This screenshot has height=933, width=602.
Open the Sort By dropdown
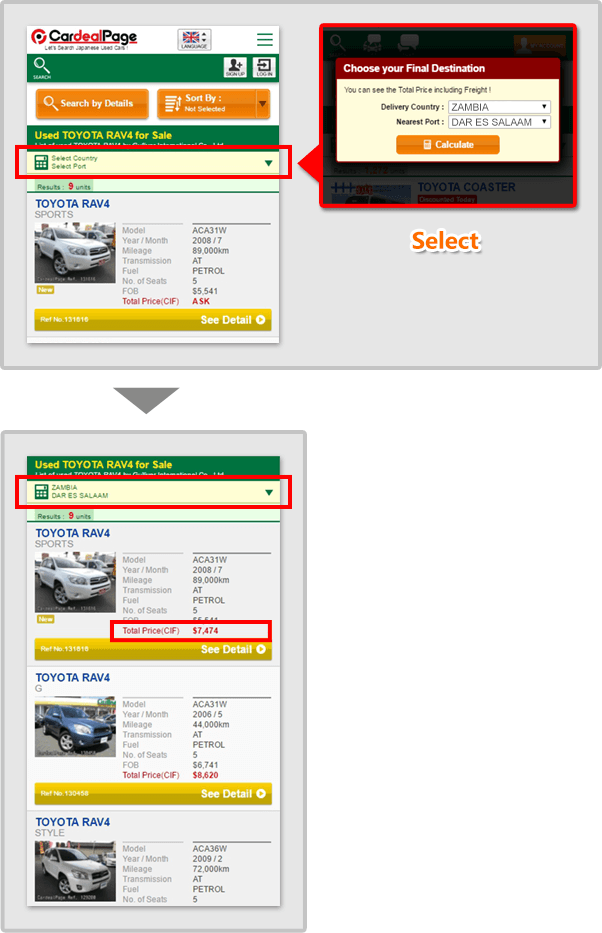[x=214, y=104]
